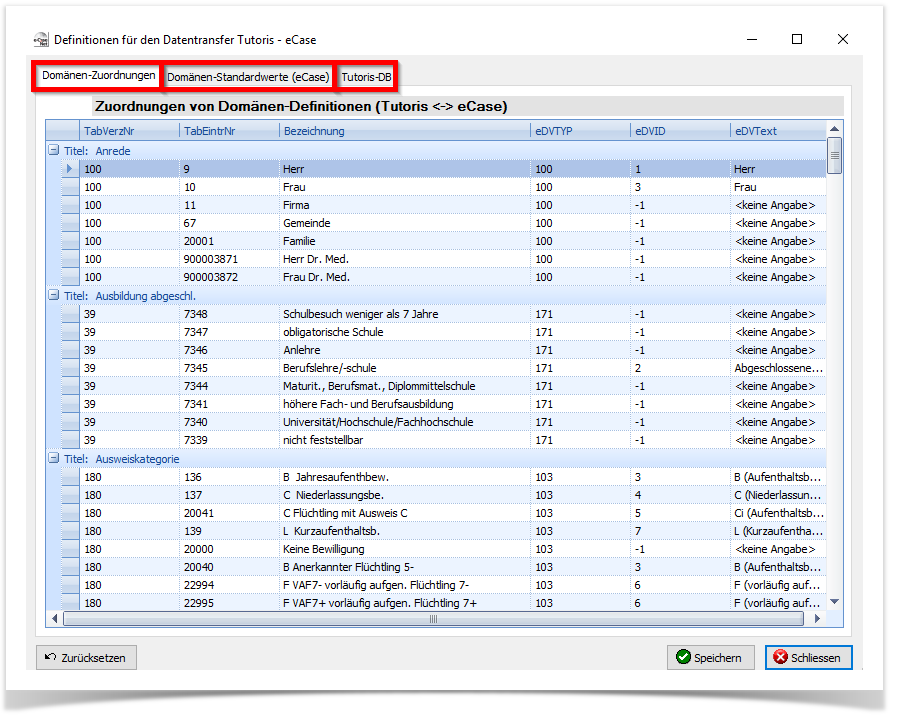Close the dialog with Schliessen button
This screenshot has width=897, height=719.
tap(808, 658)
